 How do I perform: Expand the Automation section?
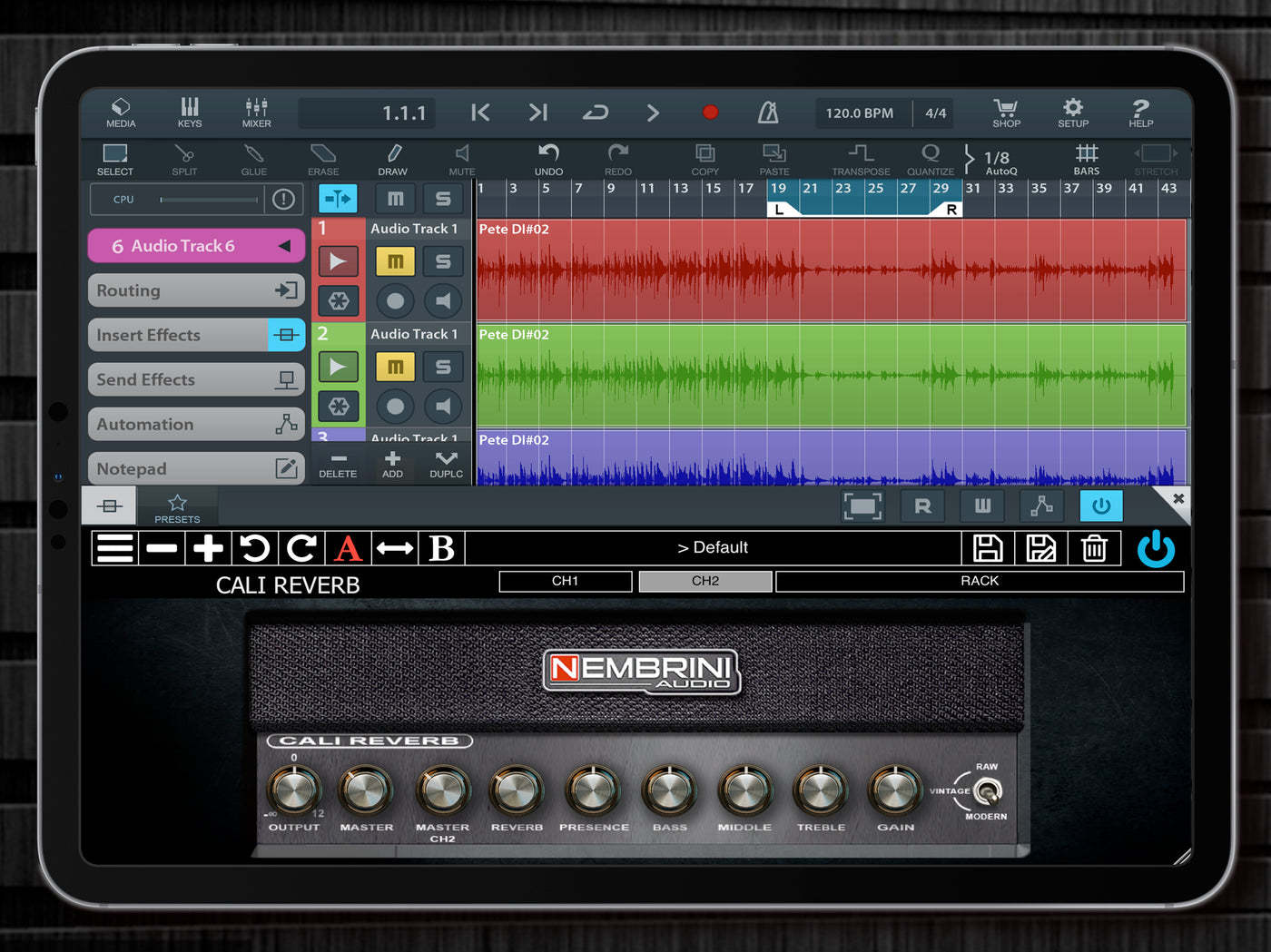point(196,424)
